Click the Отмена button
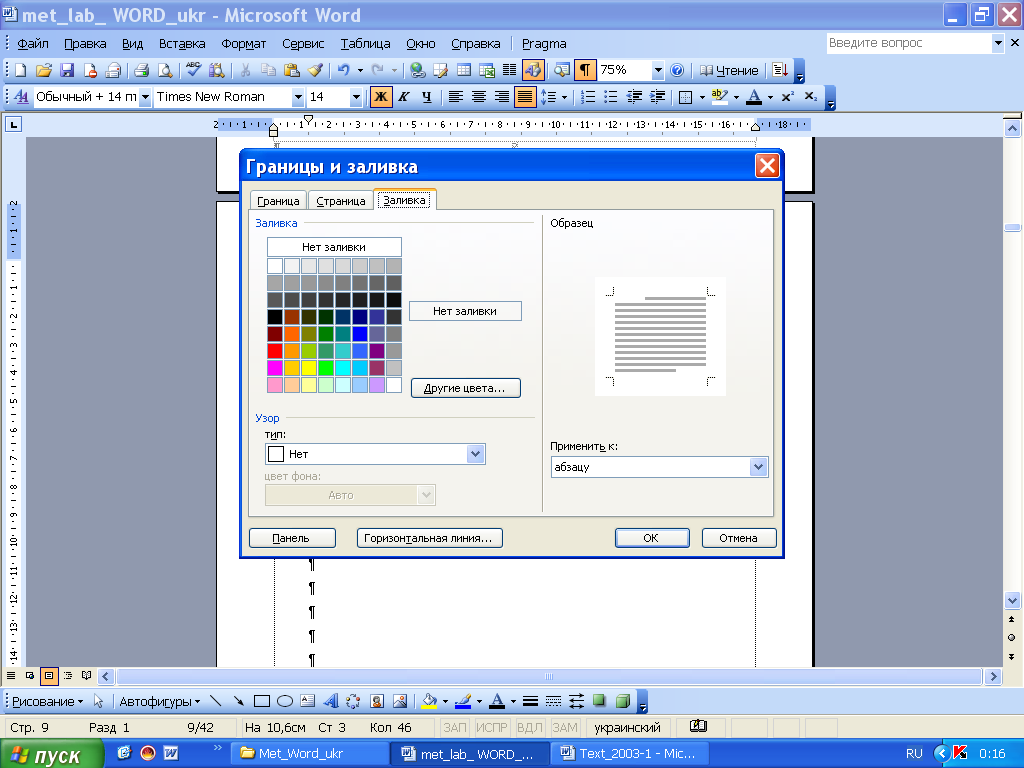 739,537
